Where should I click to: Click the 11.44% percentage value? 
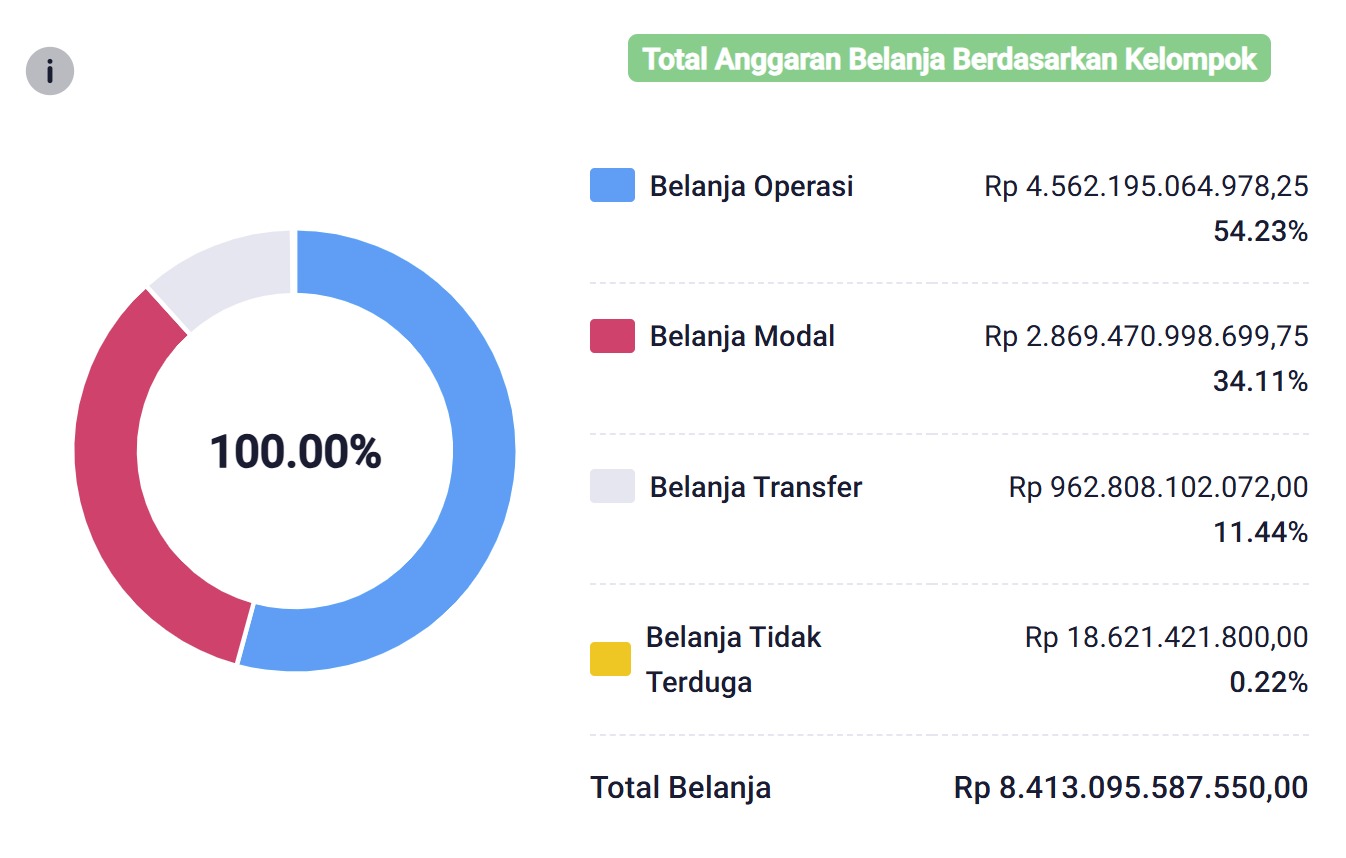coord(1260,532)
